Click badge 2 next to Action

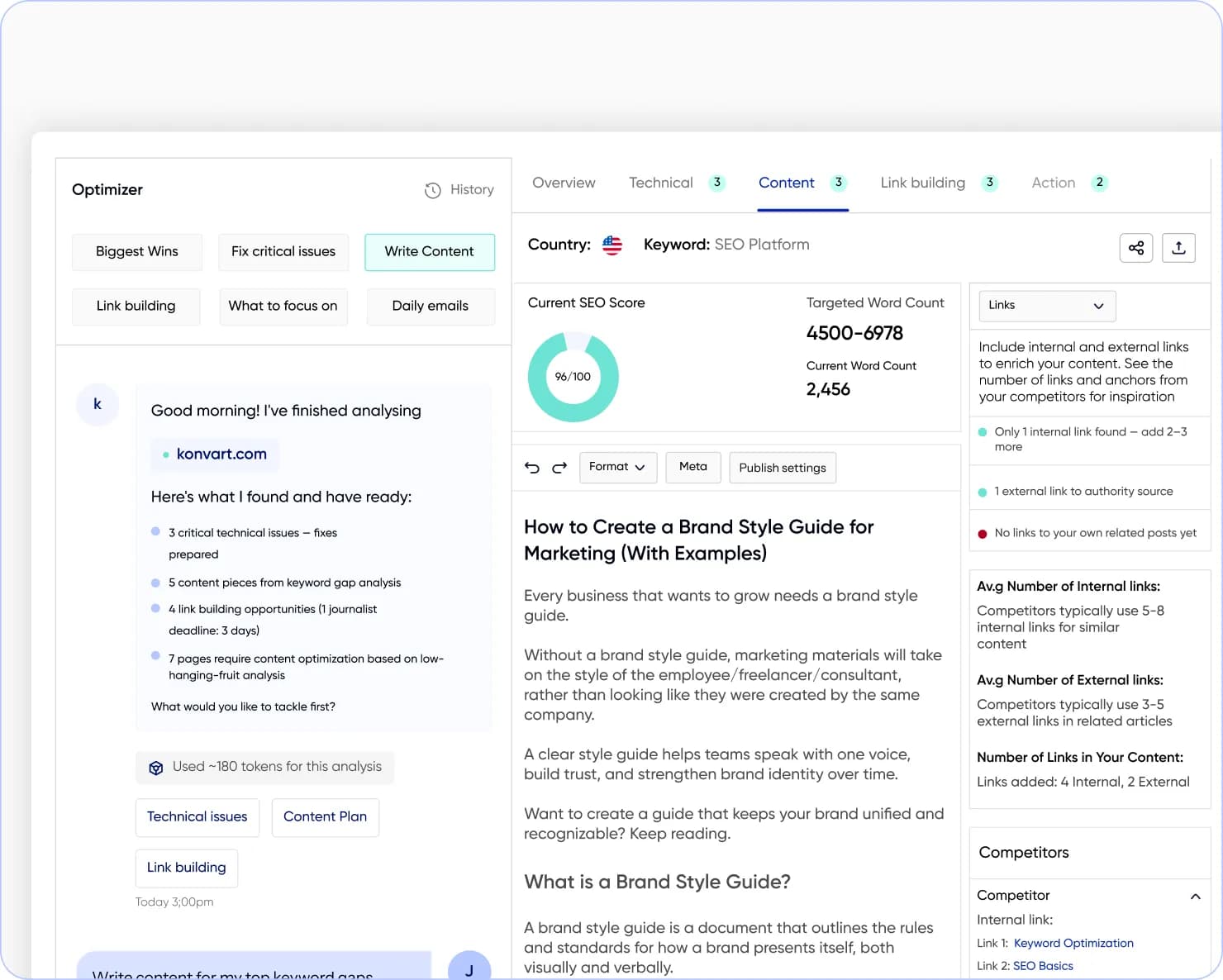click(1099, 183)
